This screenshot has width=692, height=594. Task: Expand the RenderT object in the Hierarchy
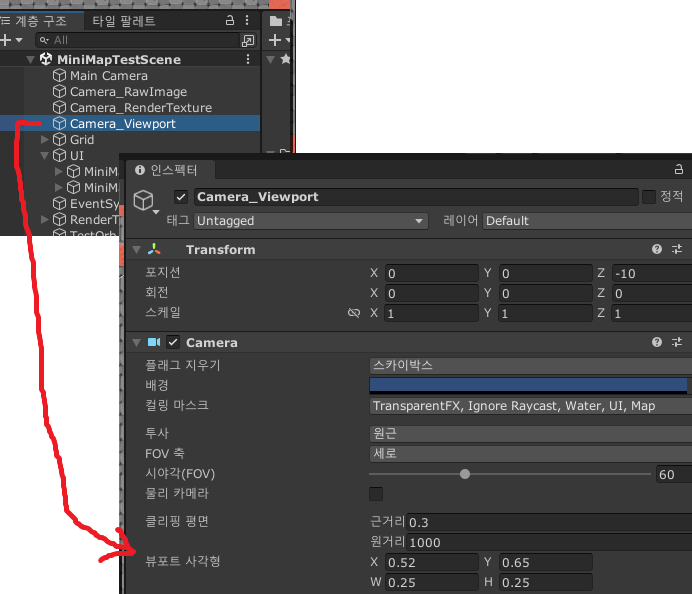[45, 219]
